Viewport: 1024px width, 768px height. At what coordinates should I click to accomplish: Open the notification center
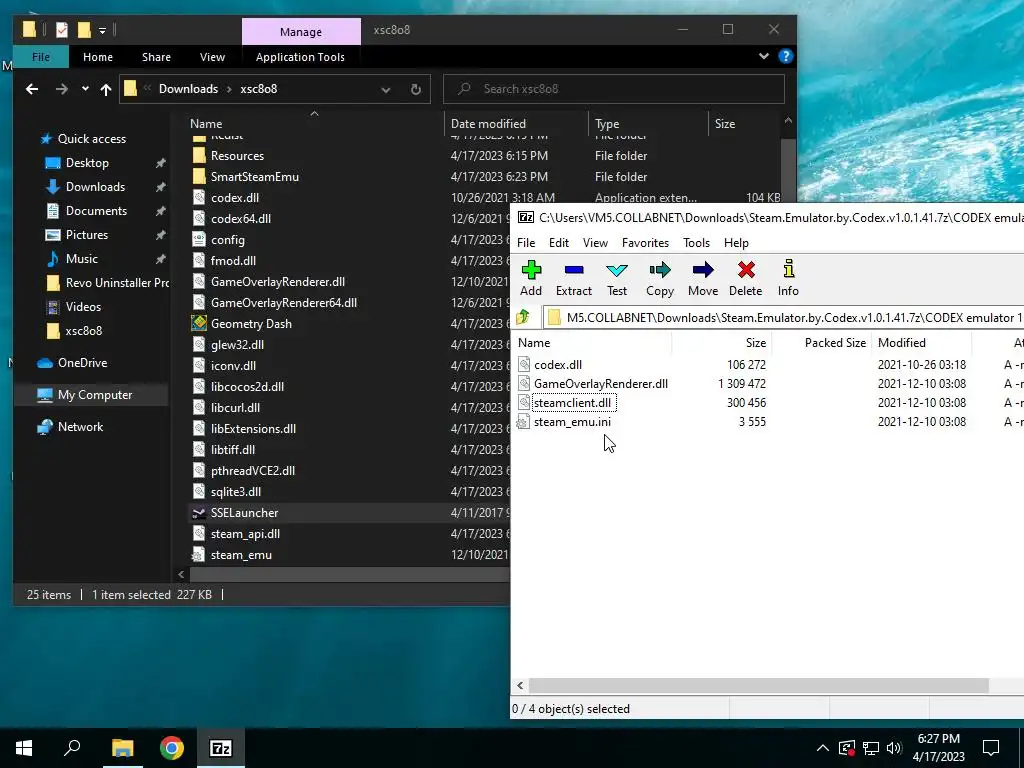click(x=991, y=748)
